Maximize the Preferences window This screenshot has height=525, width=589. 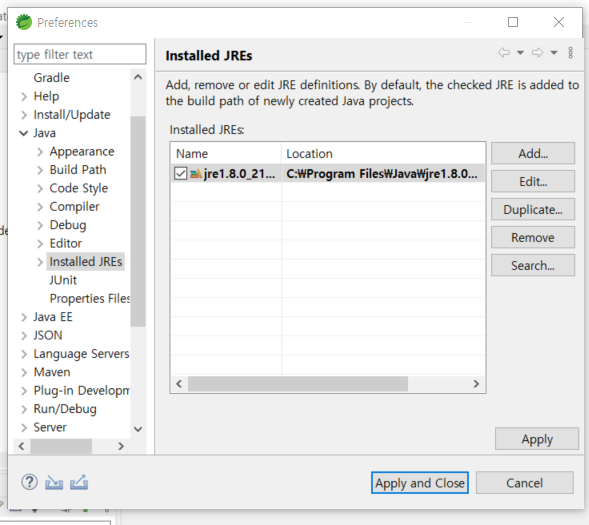[513, 22]
